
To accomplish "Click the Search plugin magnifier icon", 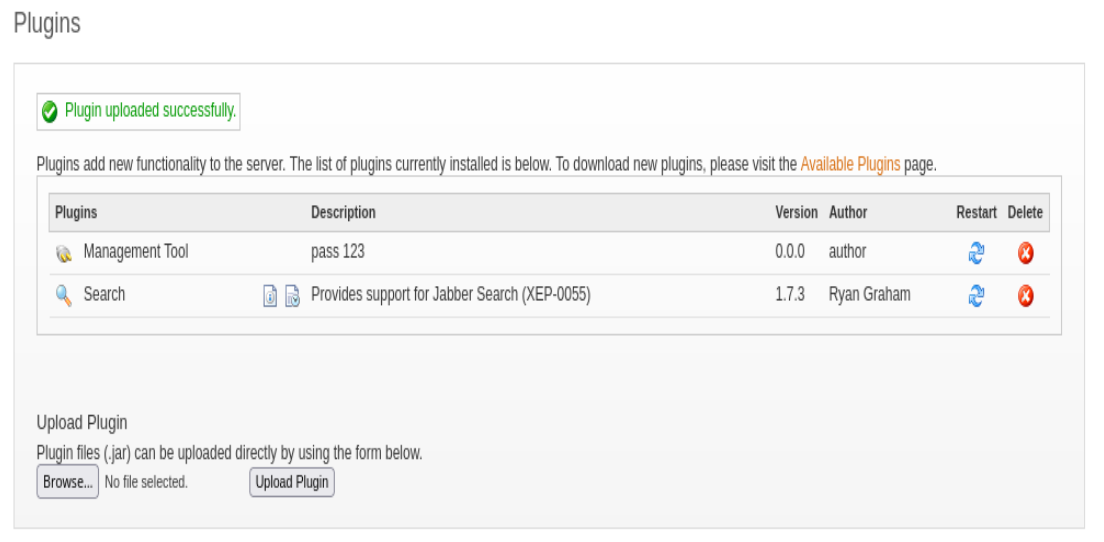I will [x=64, y=296].
